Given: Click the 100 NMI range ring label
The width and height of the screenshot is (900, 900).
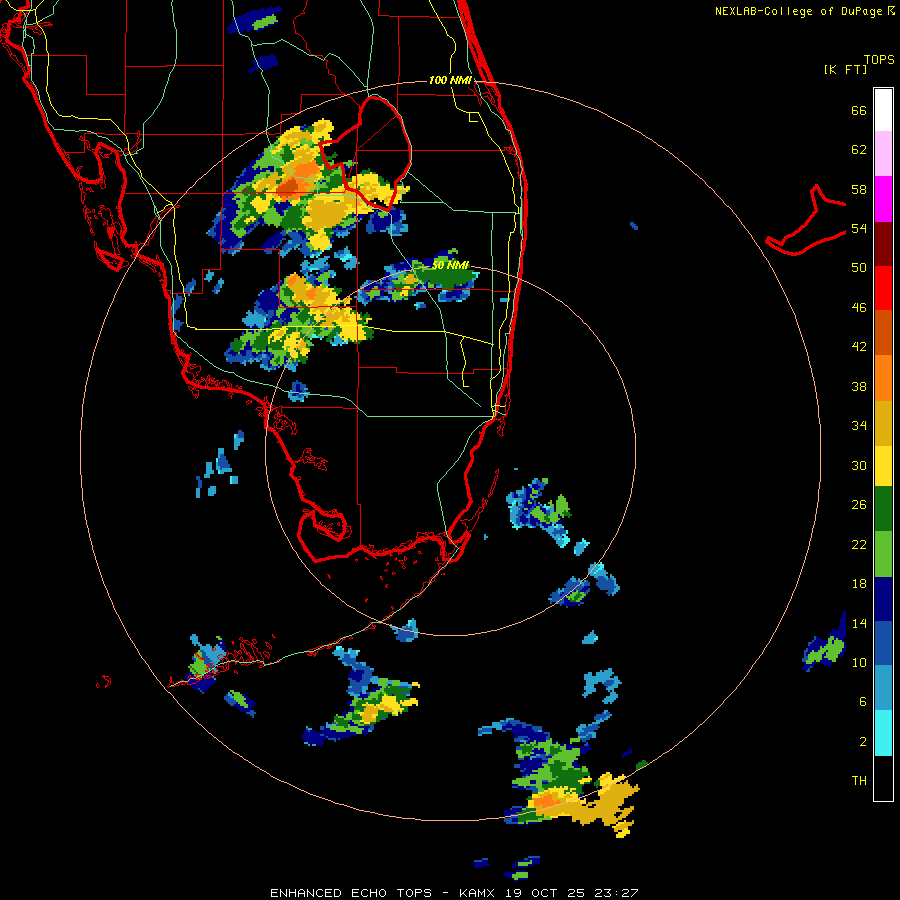Looking at the screenshot, I should point(450,80).
